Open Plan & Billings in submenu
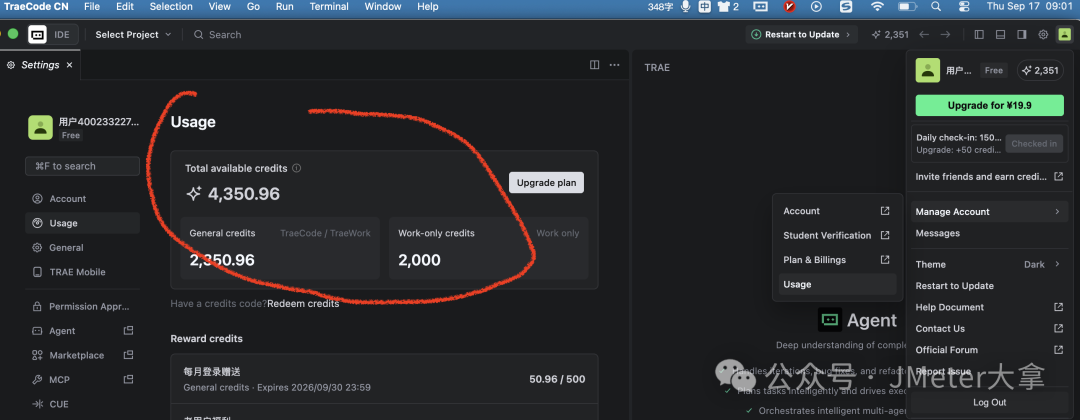Image resolution: width=1080 pixels, height=420 pixels. (x=837, y=260)
